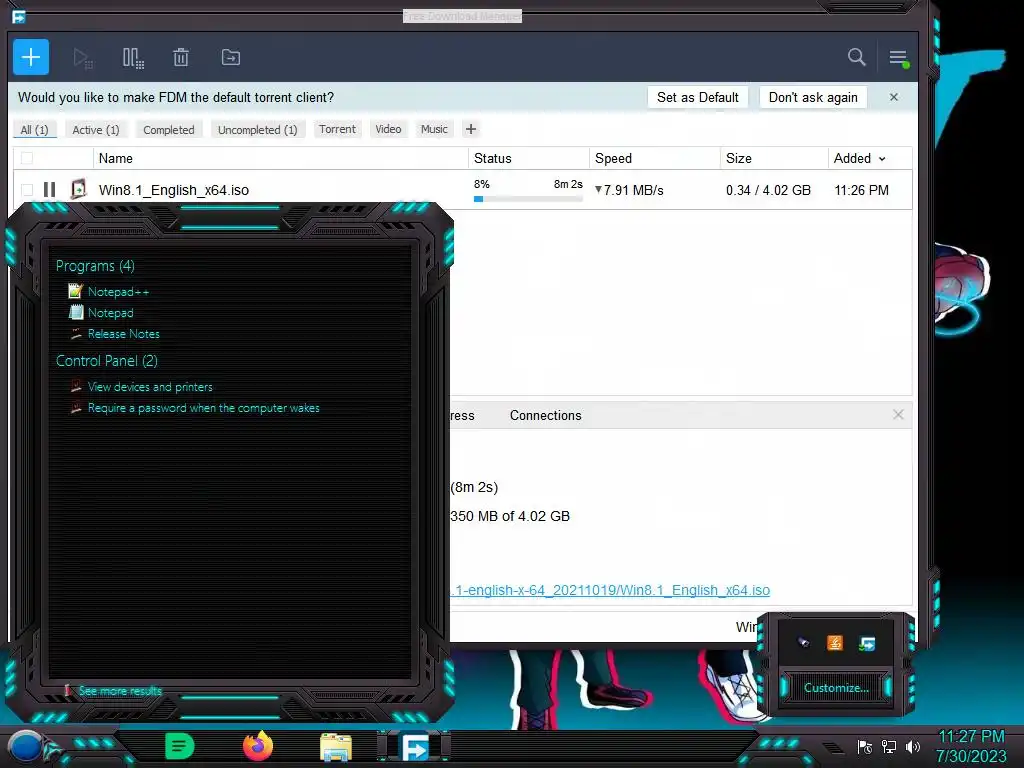The height and width of the screenshot is (768, 1024).
Task: Click the Set as Default button
Action: coord(697,97)
